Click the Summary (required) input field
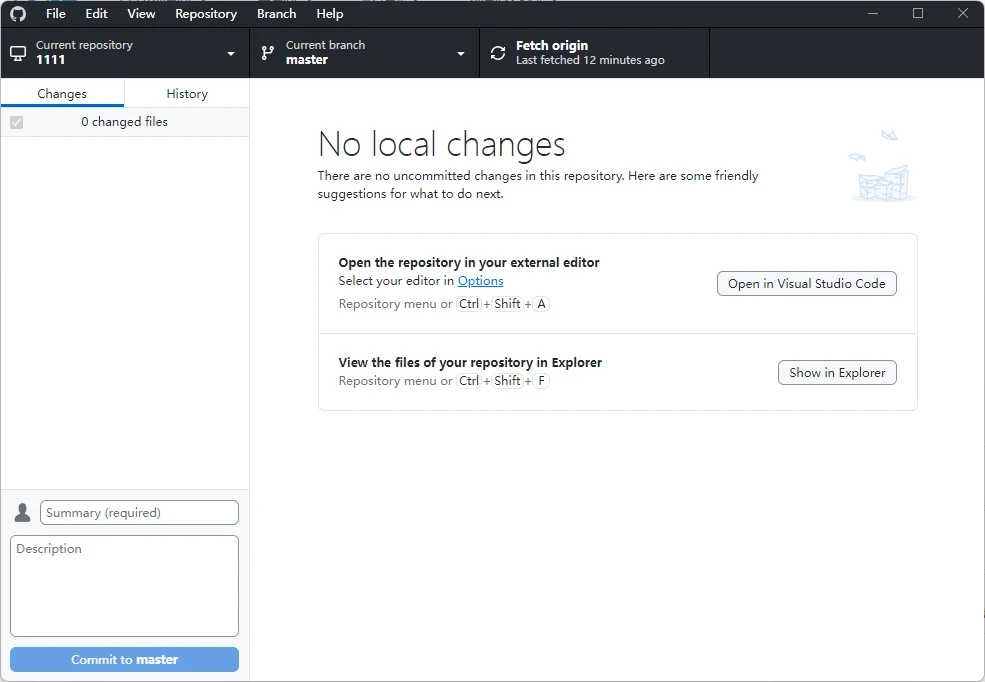The height and width of the screenshot is (682, 985). [139, 513]
